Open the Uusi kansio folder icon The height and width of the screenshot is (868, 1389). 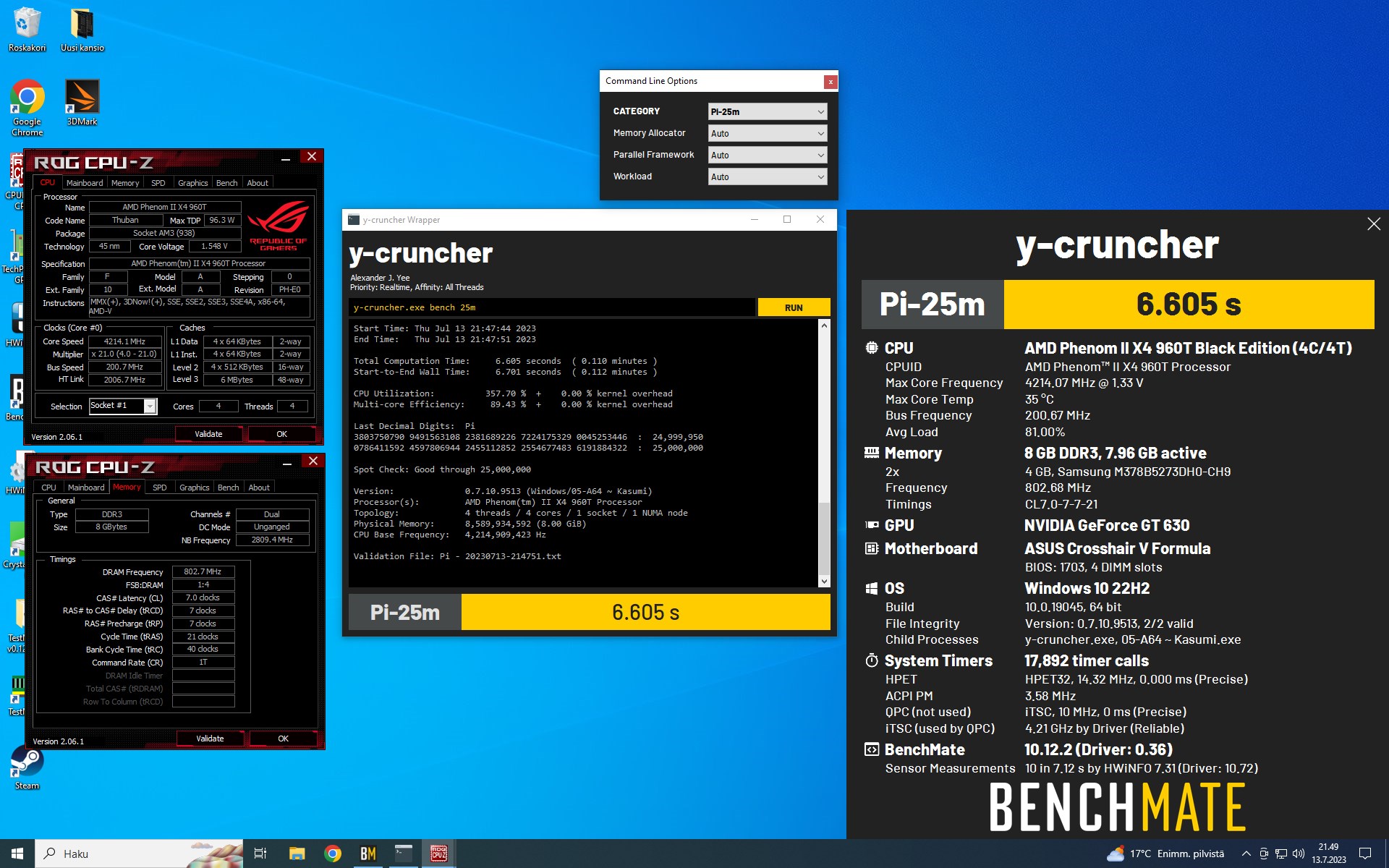point(82,29)
